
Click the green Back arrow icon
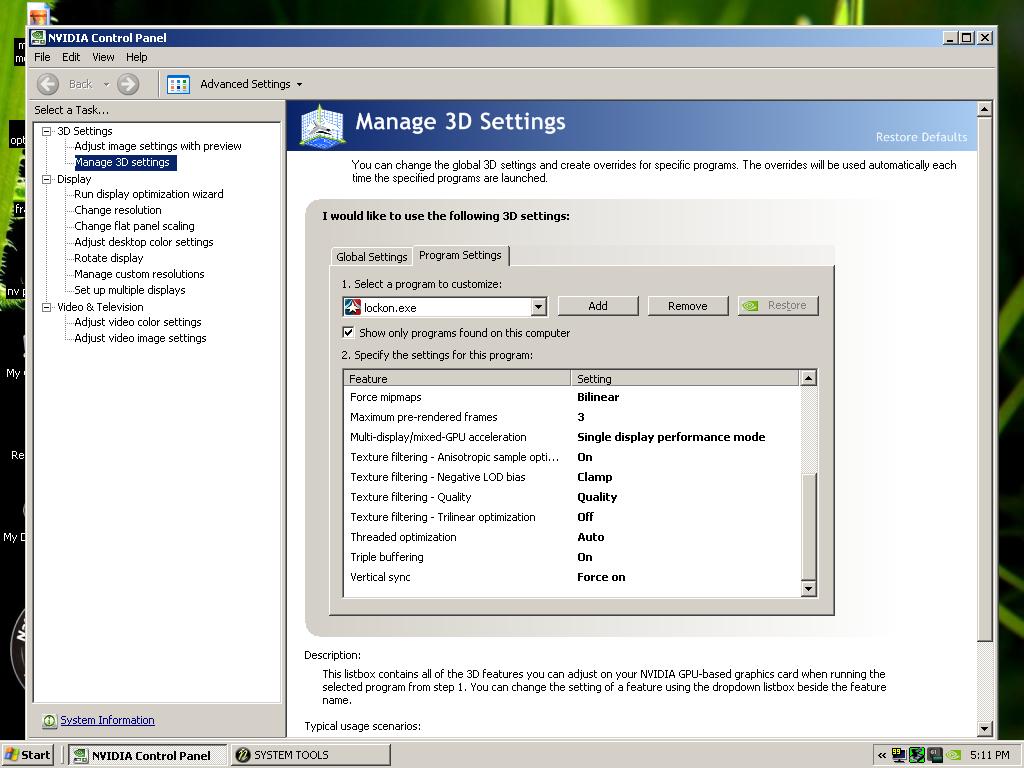[48, 84]
